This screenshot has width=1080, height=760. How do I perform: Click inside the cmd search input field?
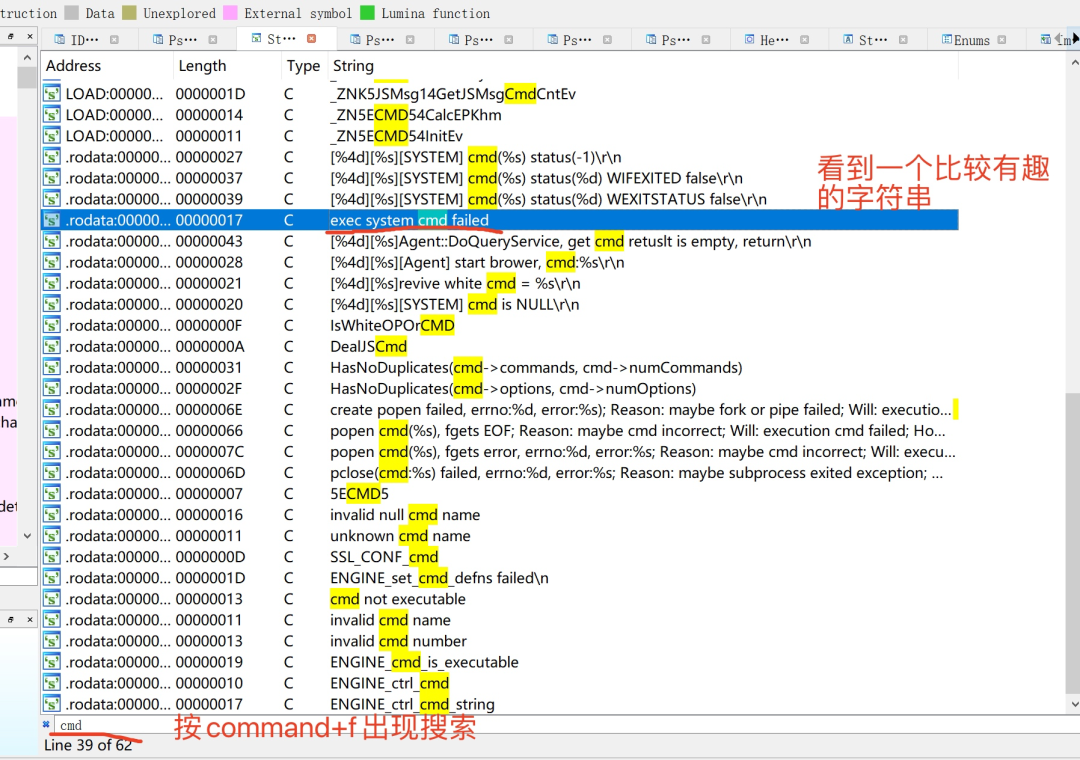[110, 725]
